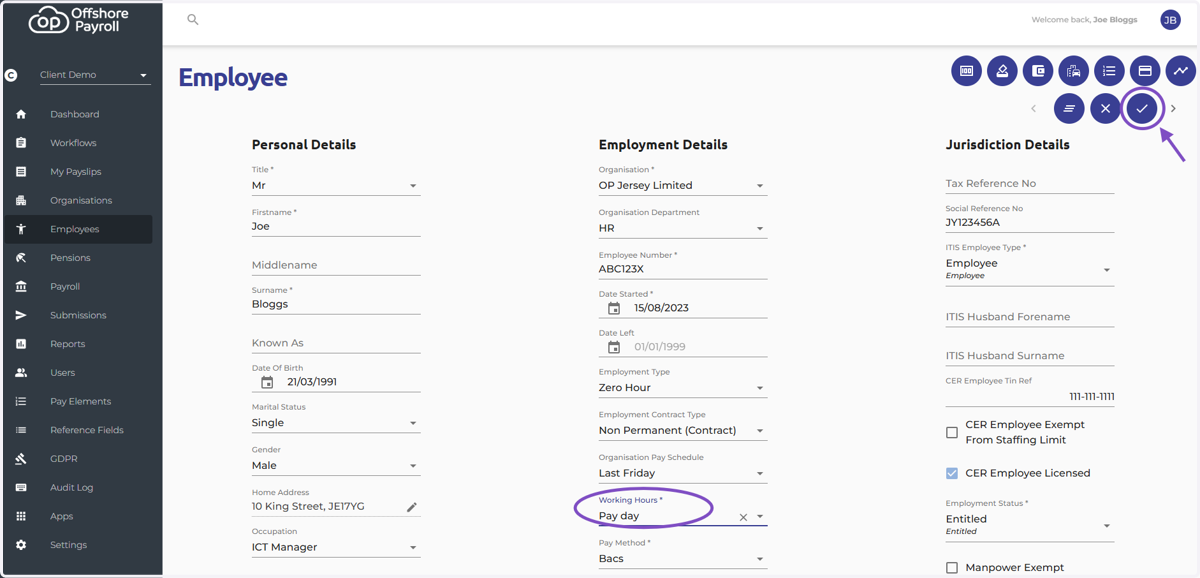The width and height of the screenshot is (1200, 578).
Task: Click the Settings gear icon
Action: (21, 545)
